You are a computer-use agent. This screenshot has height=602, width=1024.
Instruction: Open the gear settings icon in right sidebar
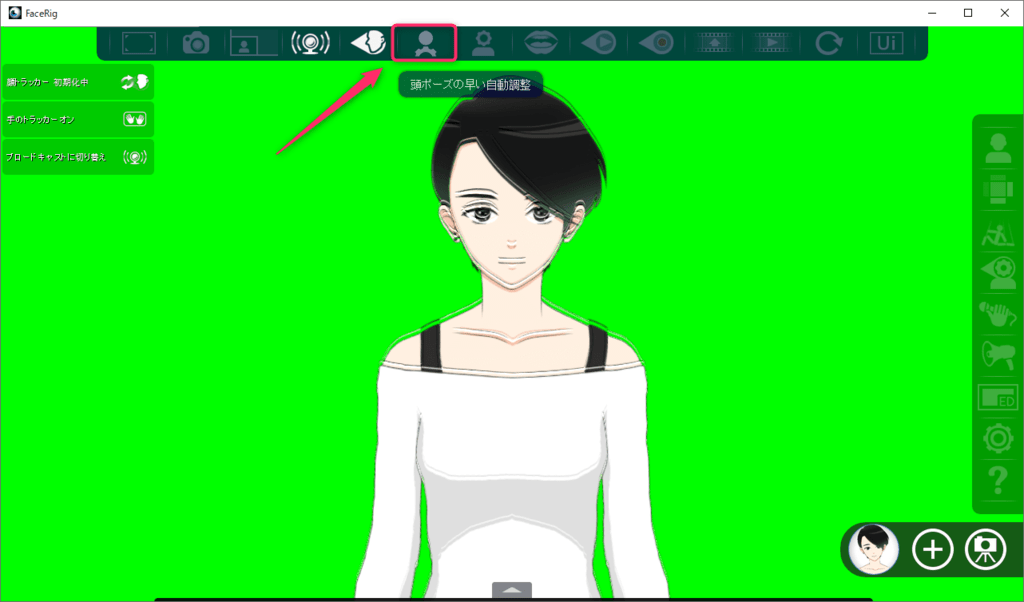click(x=997, y=439)
